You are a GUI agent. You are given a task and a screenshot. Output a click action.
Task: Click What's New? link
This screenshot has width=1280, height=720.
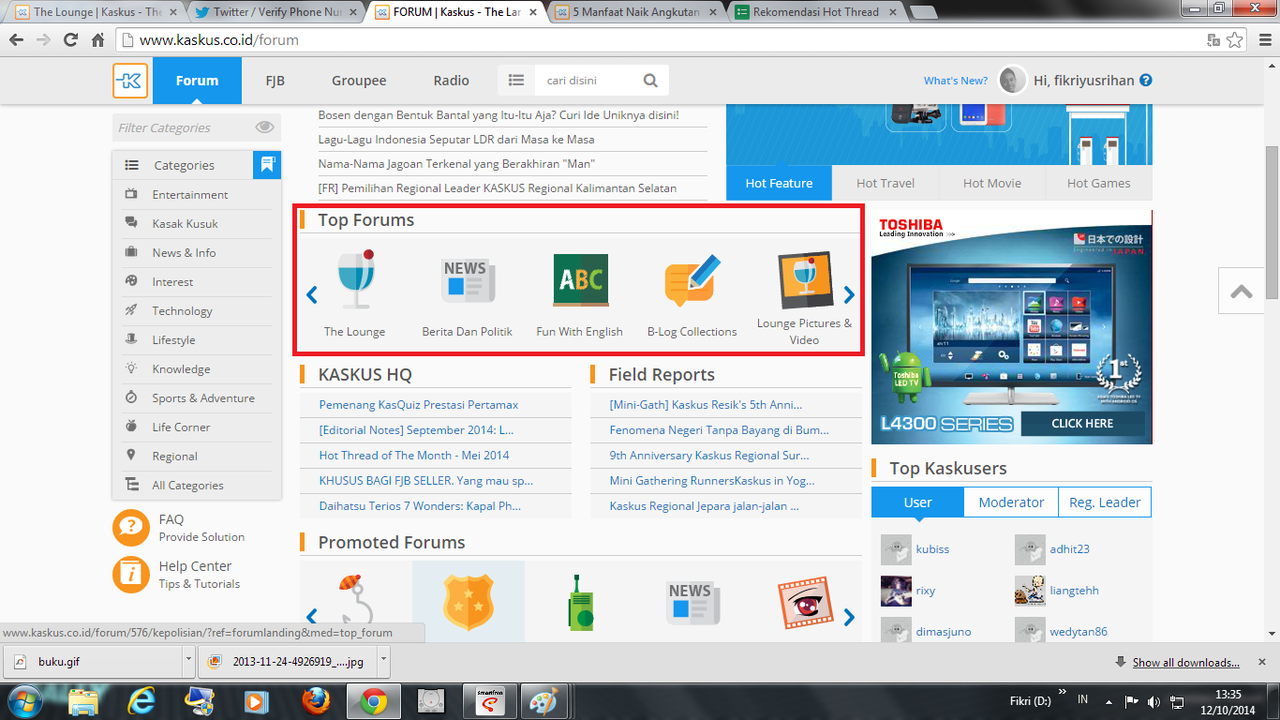pyautogui.click(x=955, y=81)
